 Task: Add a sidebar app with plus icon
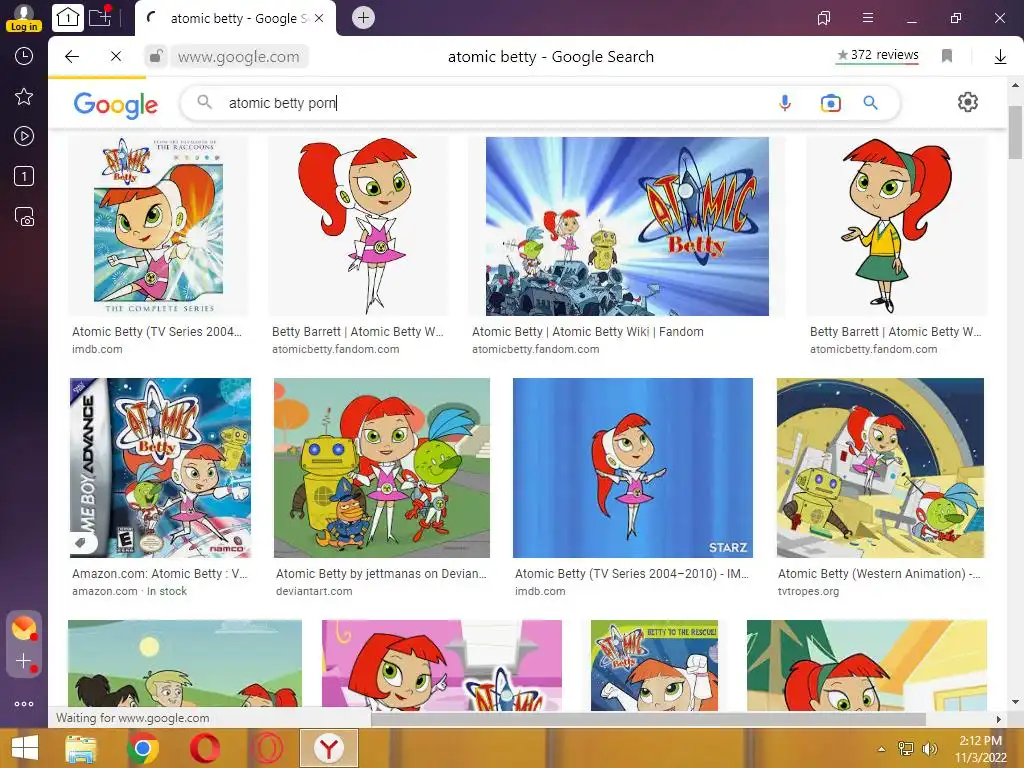24,661
